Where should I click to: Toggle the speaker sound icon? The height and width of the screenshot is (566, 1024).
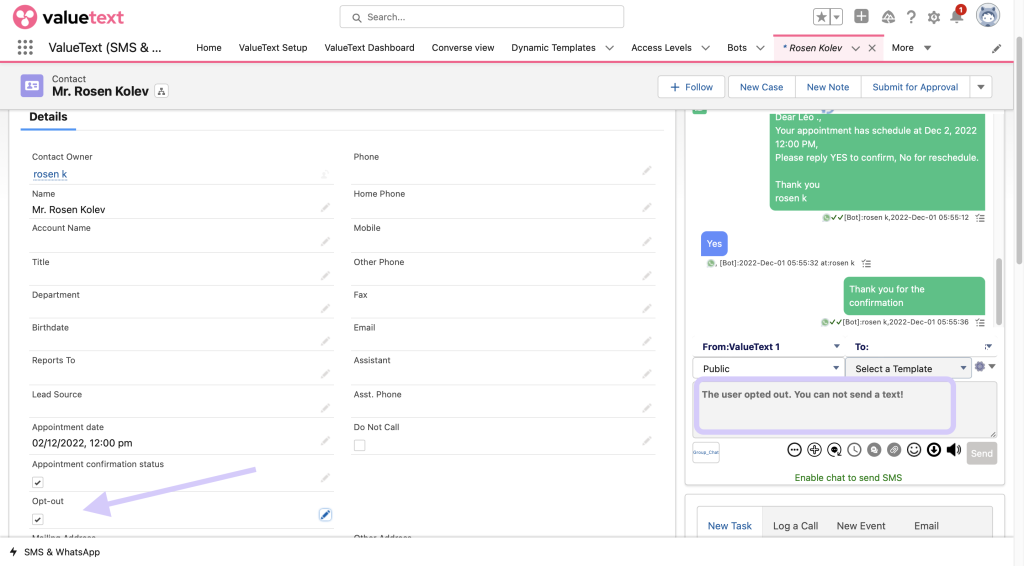(954, 450)
